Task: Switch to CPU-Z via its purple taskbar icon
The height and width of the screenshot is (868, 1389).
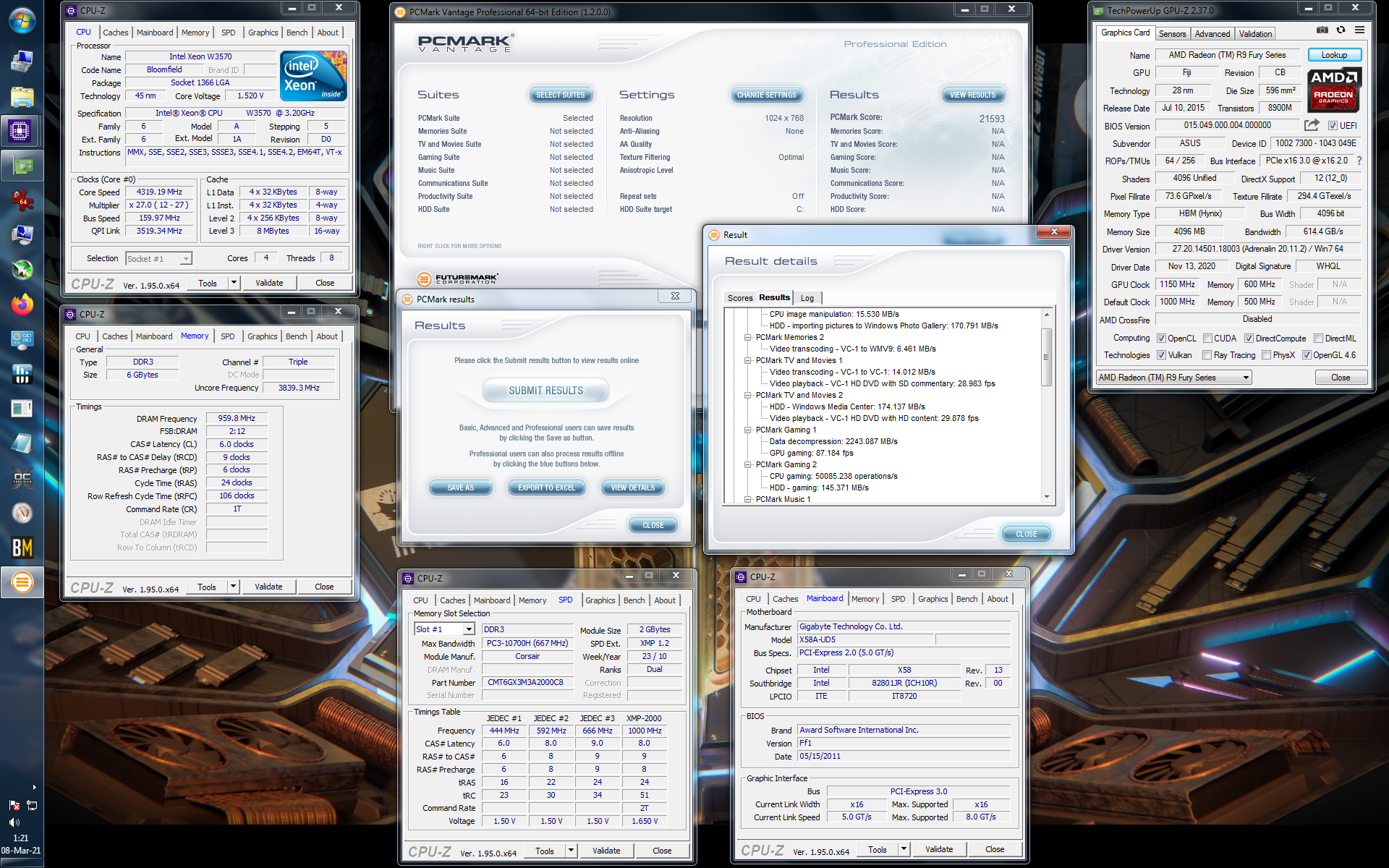Action: pos(20,131)
